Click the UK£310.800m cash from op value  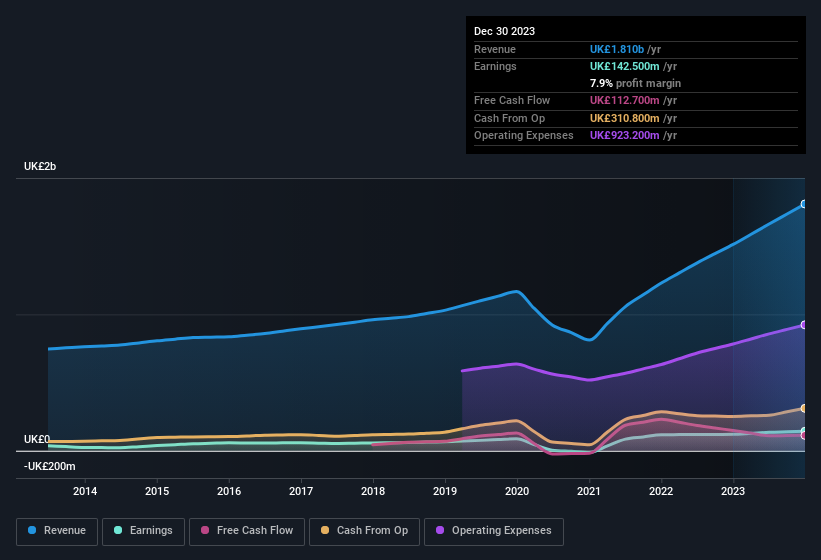pos(624,118)
